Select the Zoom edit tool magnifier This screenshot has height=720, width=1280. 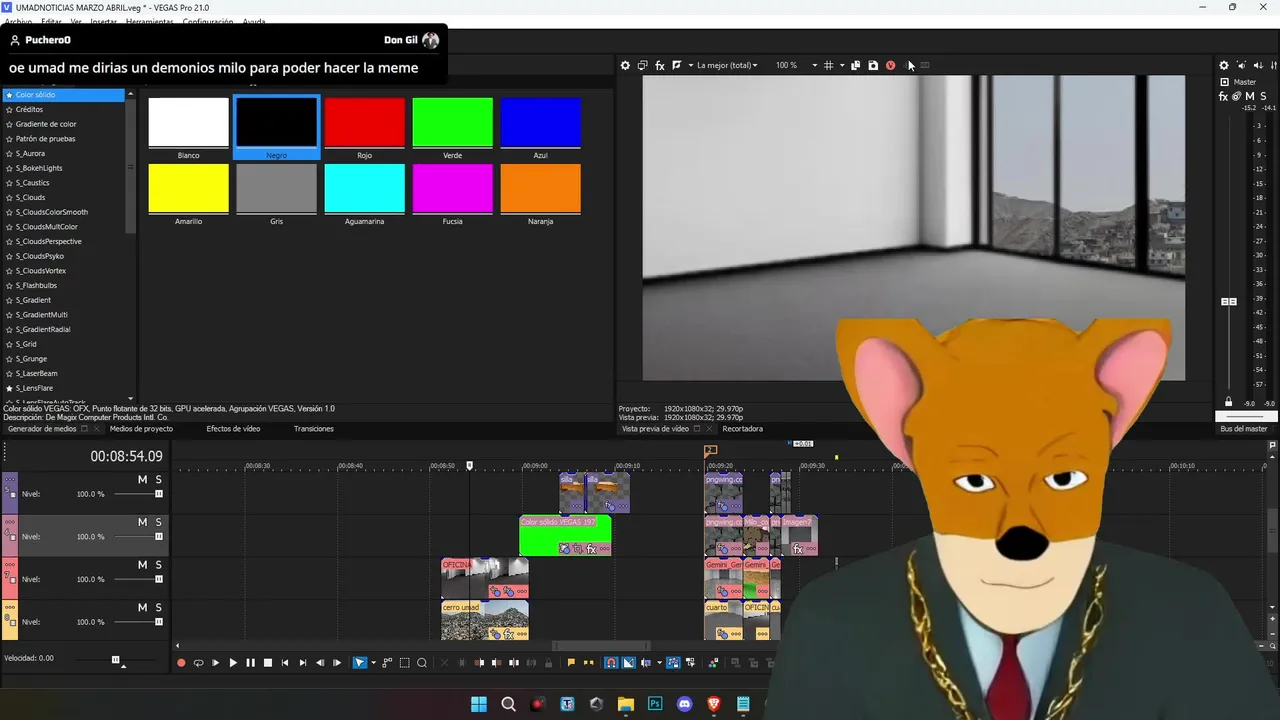422,662
